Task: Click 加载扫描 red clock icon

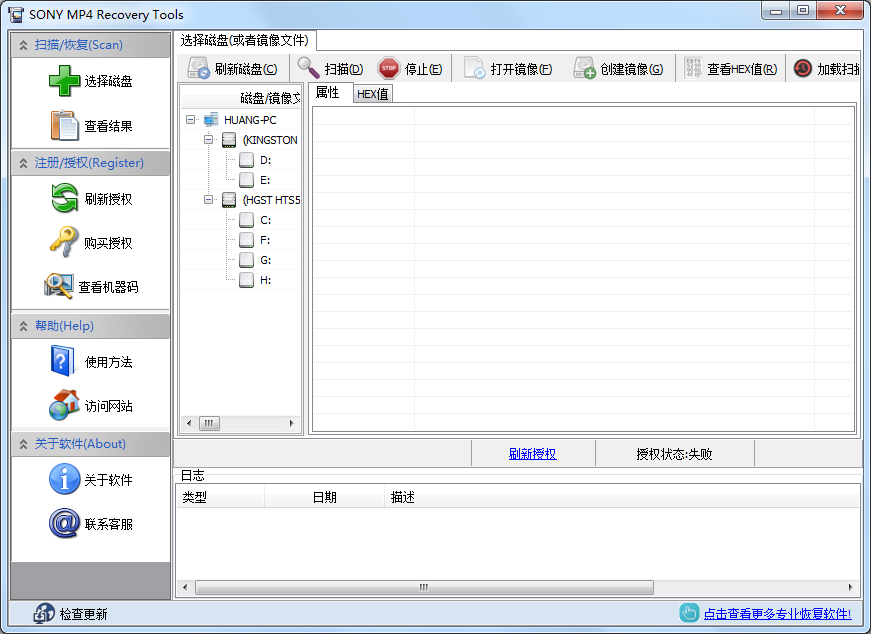Action: [803, 68]
